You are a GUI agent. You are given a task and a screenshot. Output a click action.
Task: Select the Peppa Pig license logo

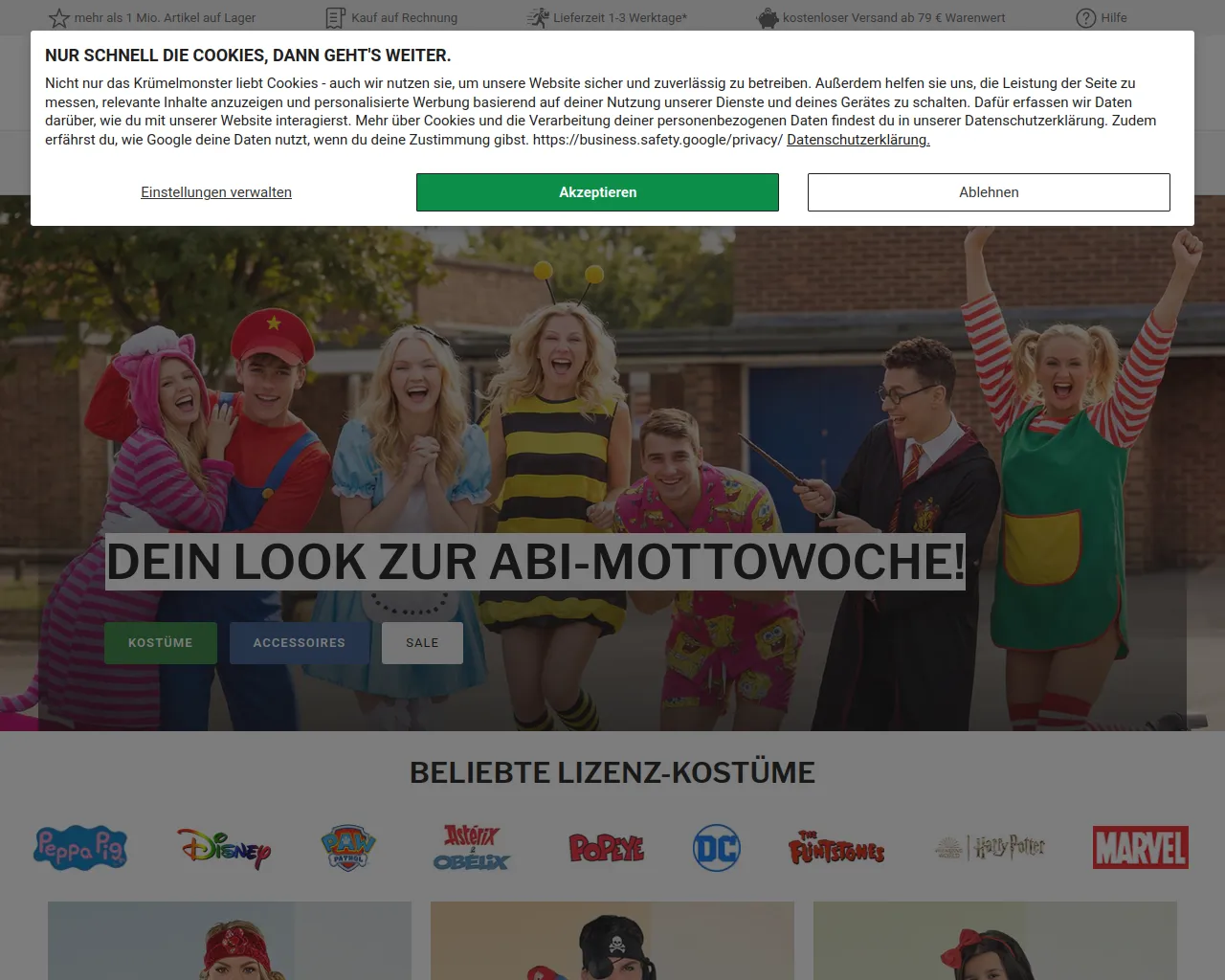(x=80, y=847)
